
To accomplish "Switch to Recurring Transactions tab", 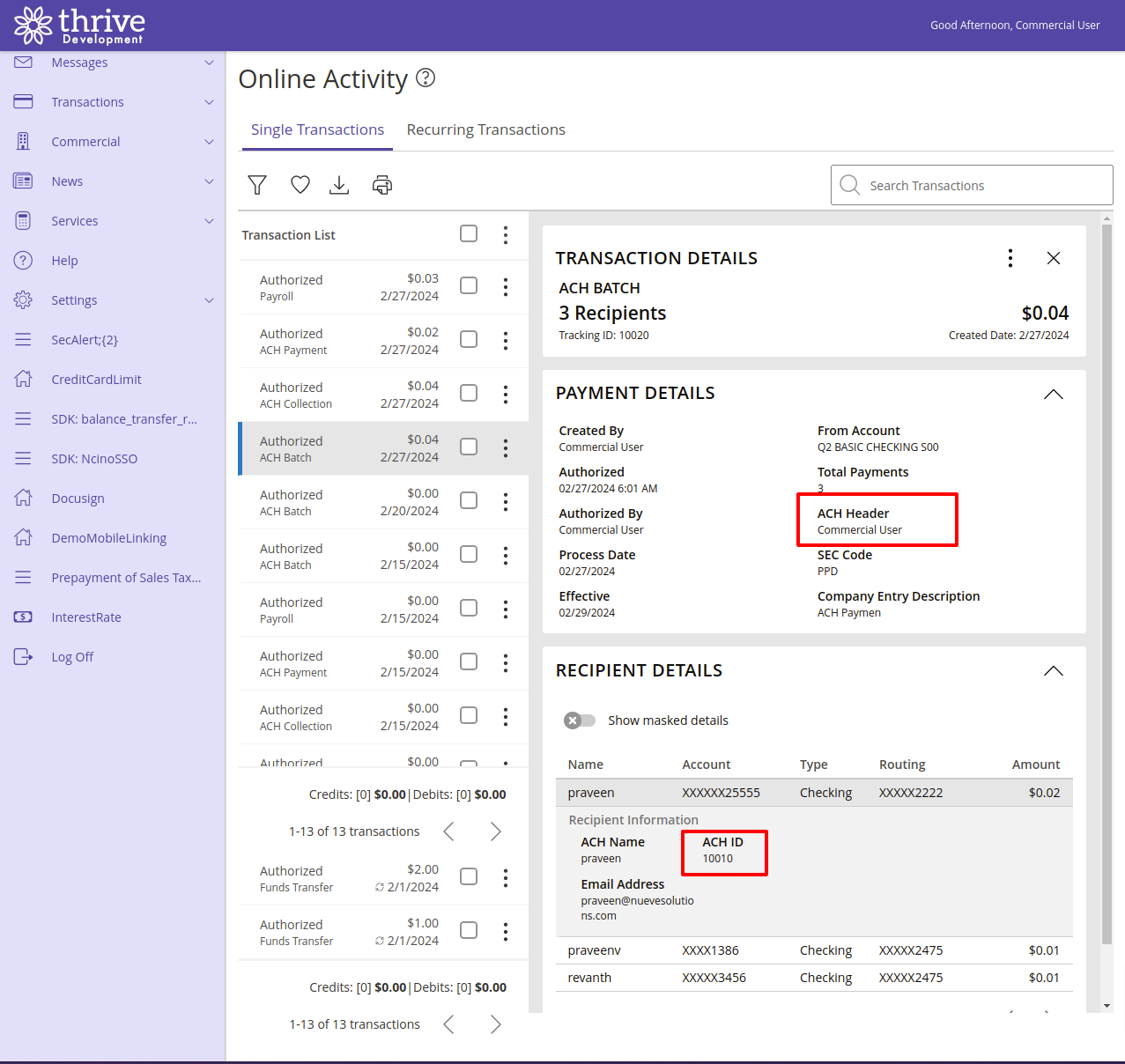I will (486, 129).
